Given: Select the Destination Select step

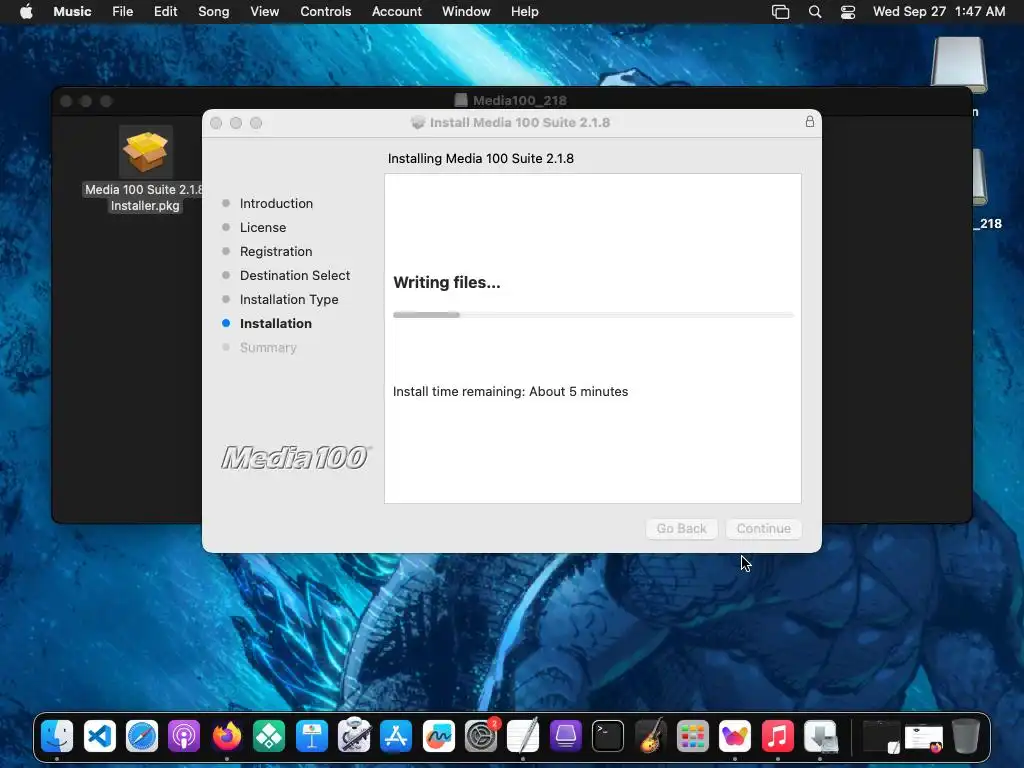Looking at the screenshot, I should point(295,276).
